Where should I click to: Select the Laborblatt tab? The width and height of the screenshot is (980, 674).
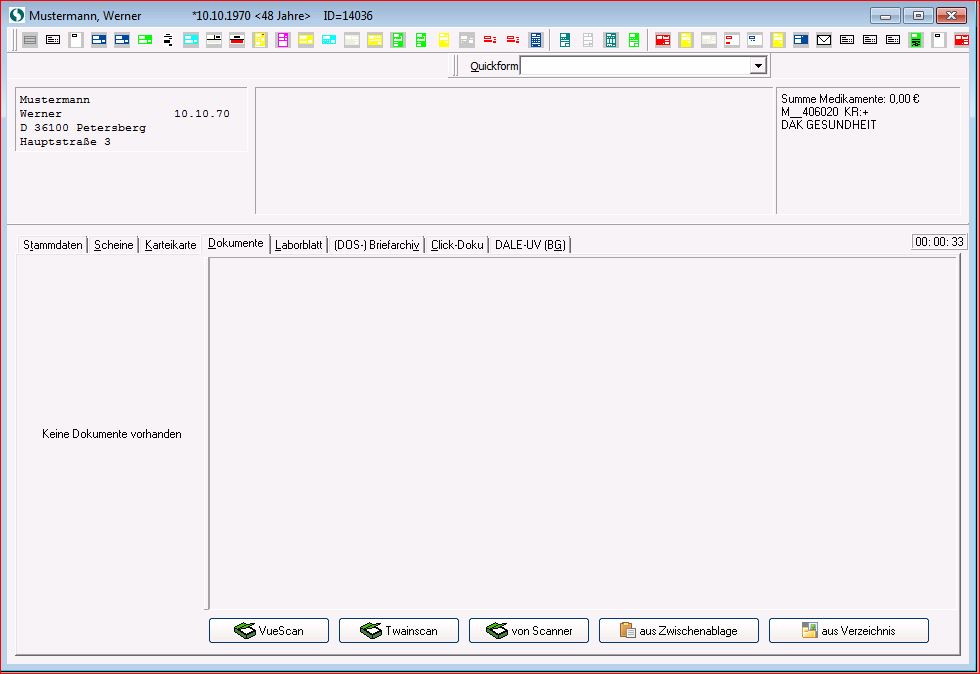tap(298, 245)
